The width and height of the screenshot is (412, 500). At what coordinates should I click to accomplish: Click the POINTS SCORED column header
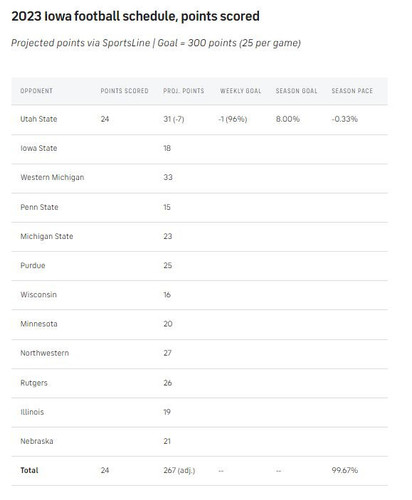[124, 91]
